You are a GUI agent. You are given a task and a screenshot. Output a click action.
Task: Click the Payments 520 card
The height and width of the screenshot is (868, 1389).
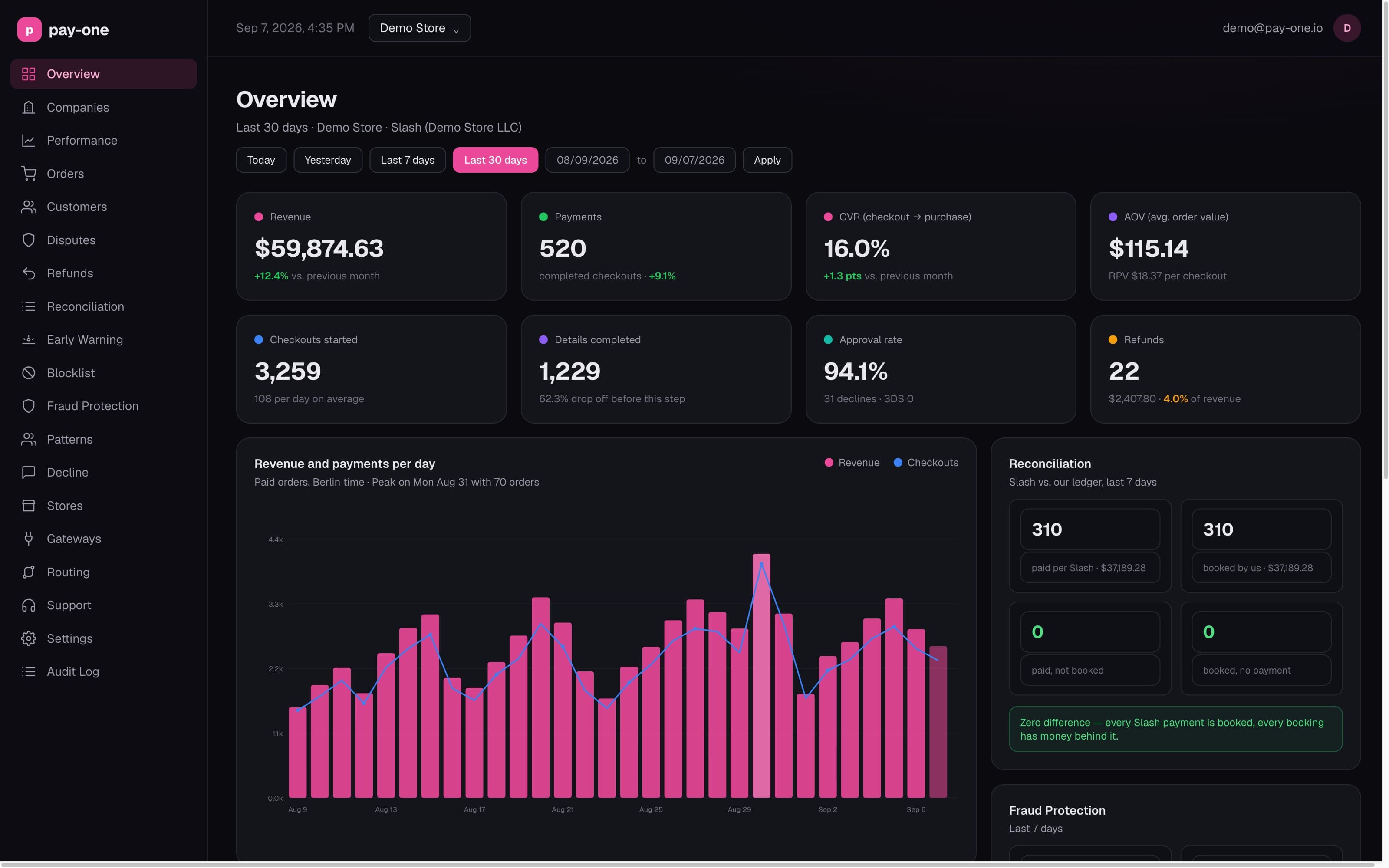pos(656,246)
